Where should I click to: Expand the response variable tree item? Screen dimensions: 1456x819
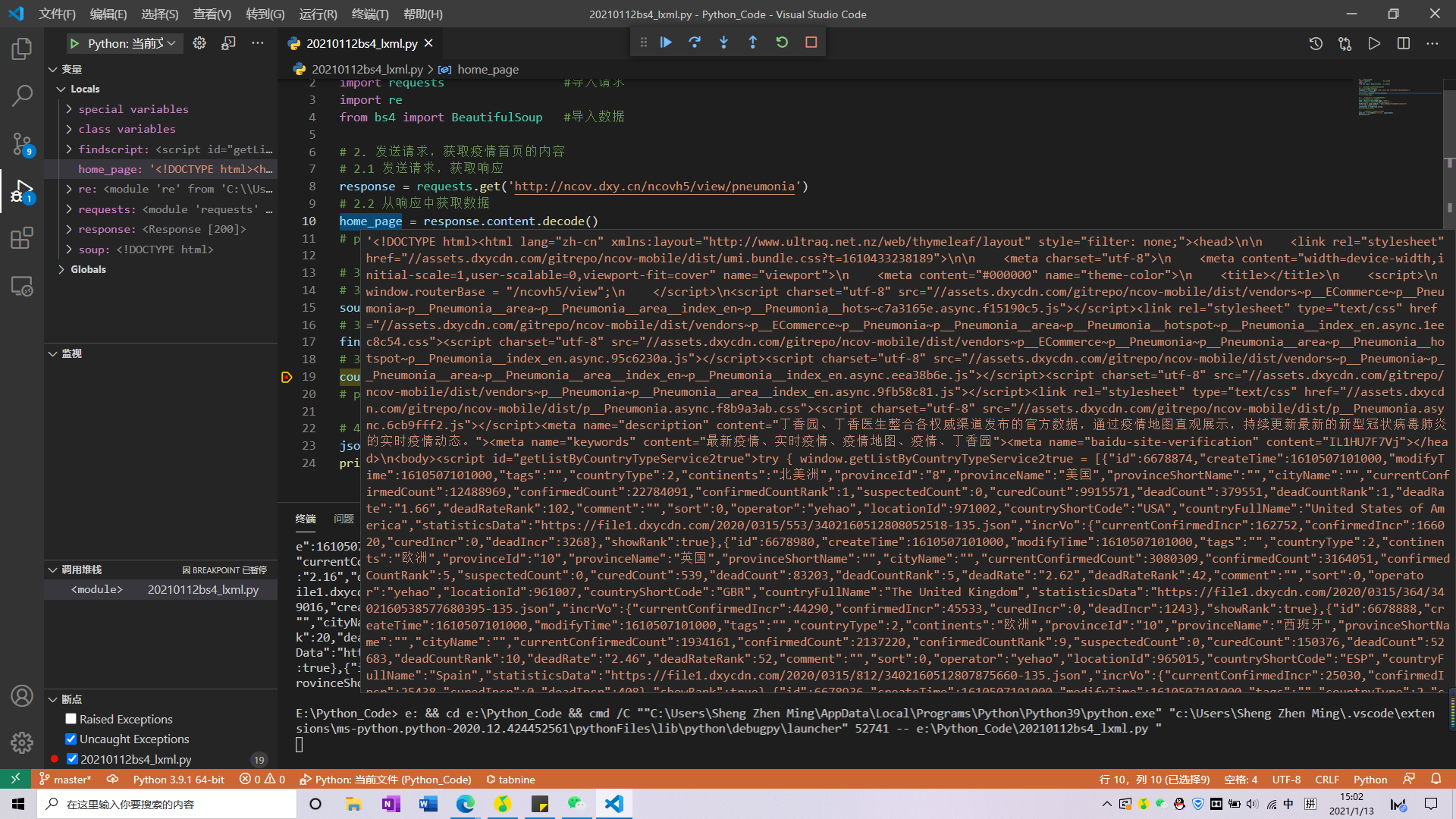tap(69, 229)
